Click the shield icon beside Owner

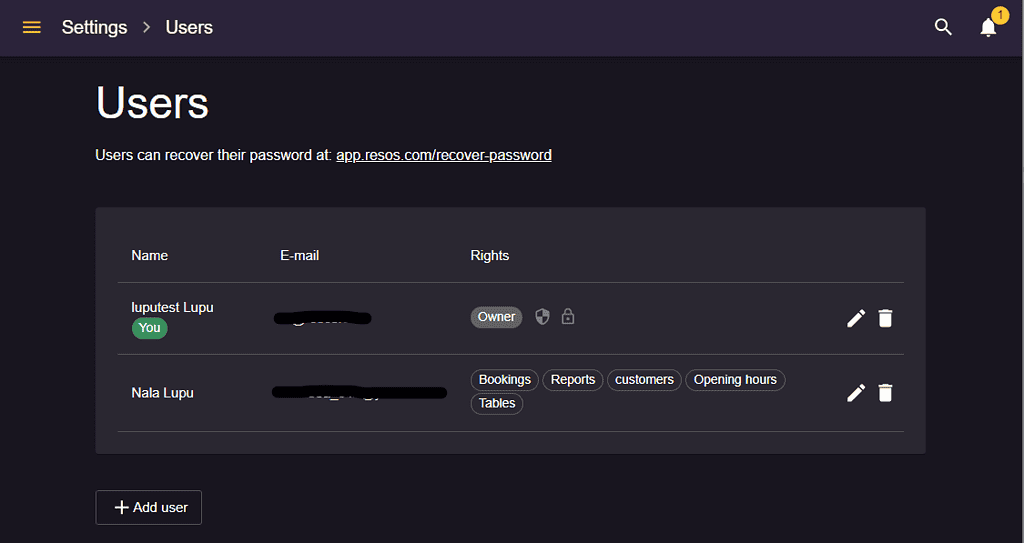point(542,317)
